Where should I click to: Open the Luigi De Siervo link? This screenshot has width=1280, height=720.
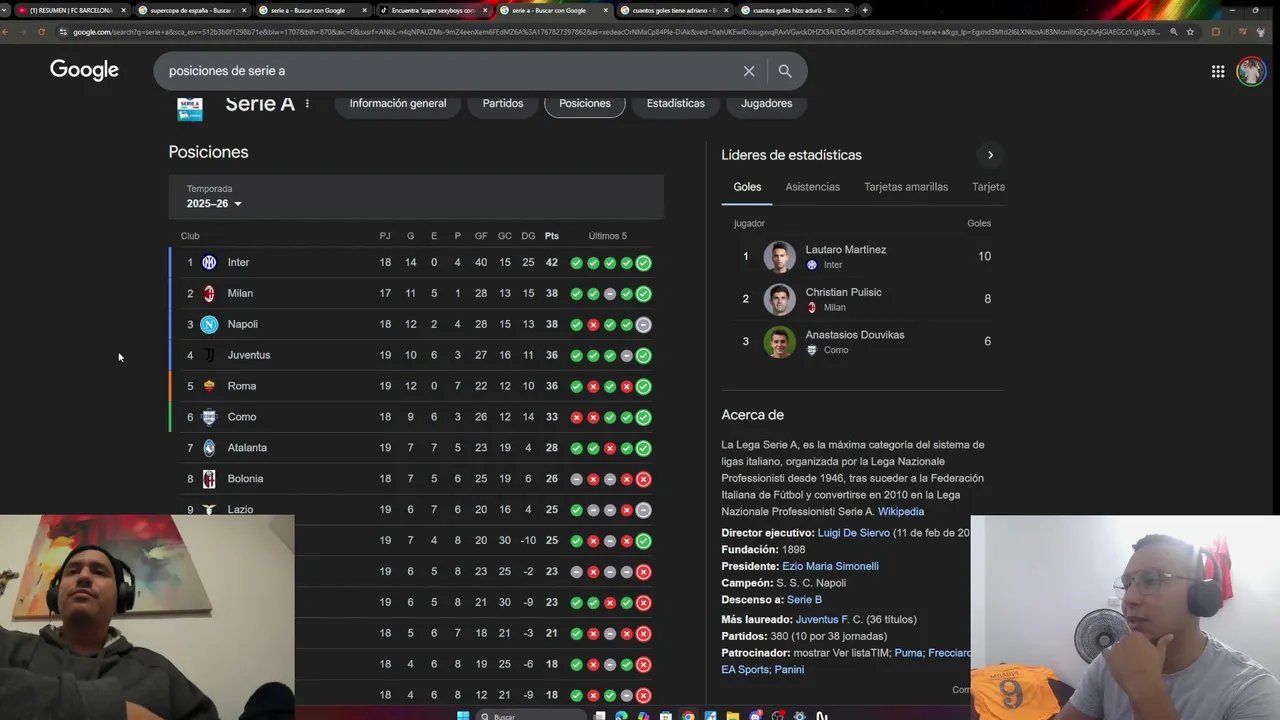(853, 533)
